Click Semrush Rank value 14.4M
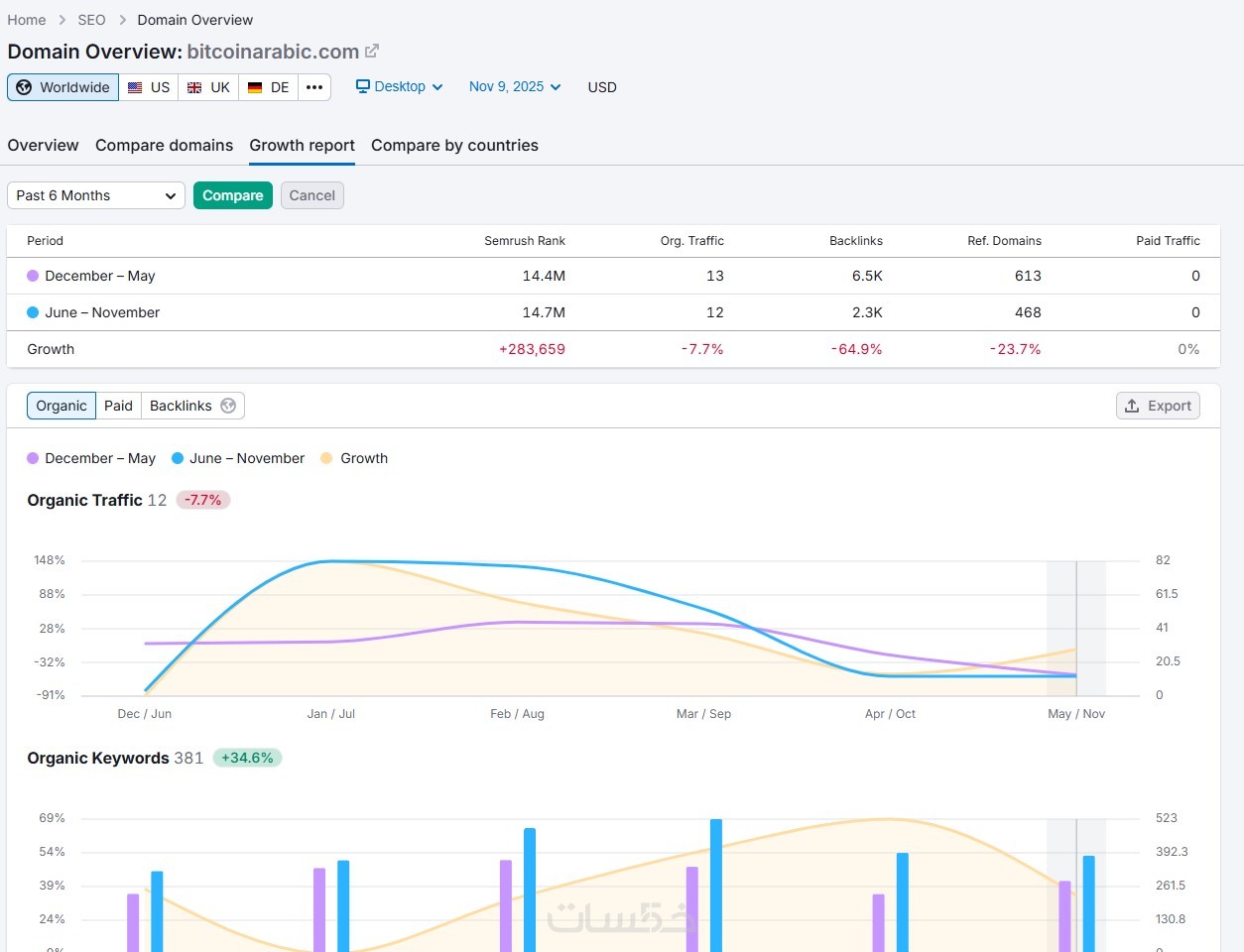This screenshot has height=952, width=1244. (544, 276)
